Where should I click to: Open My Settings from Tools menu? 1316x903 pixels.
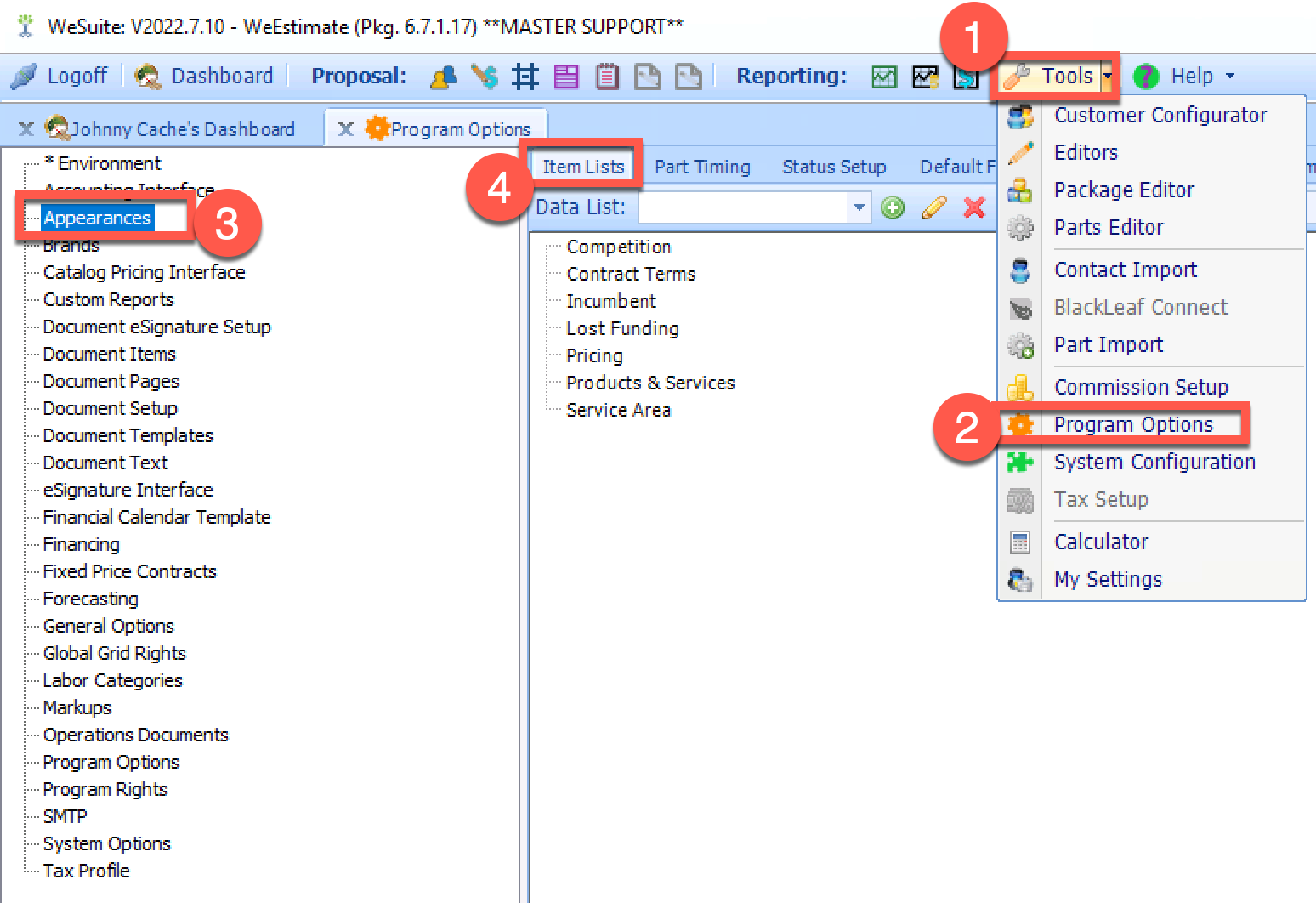tap(1108, 579)
